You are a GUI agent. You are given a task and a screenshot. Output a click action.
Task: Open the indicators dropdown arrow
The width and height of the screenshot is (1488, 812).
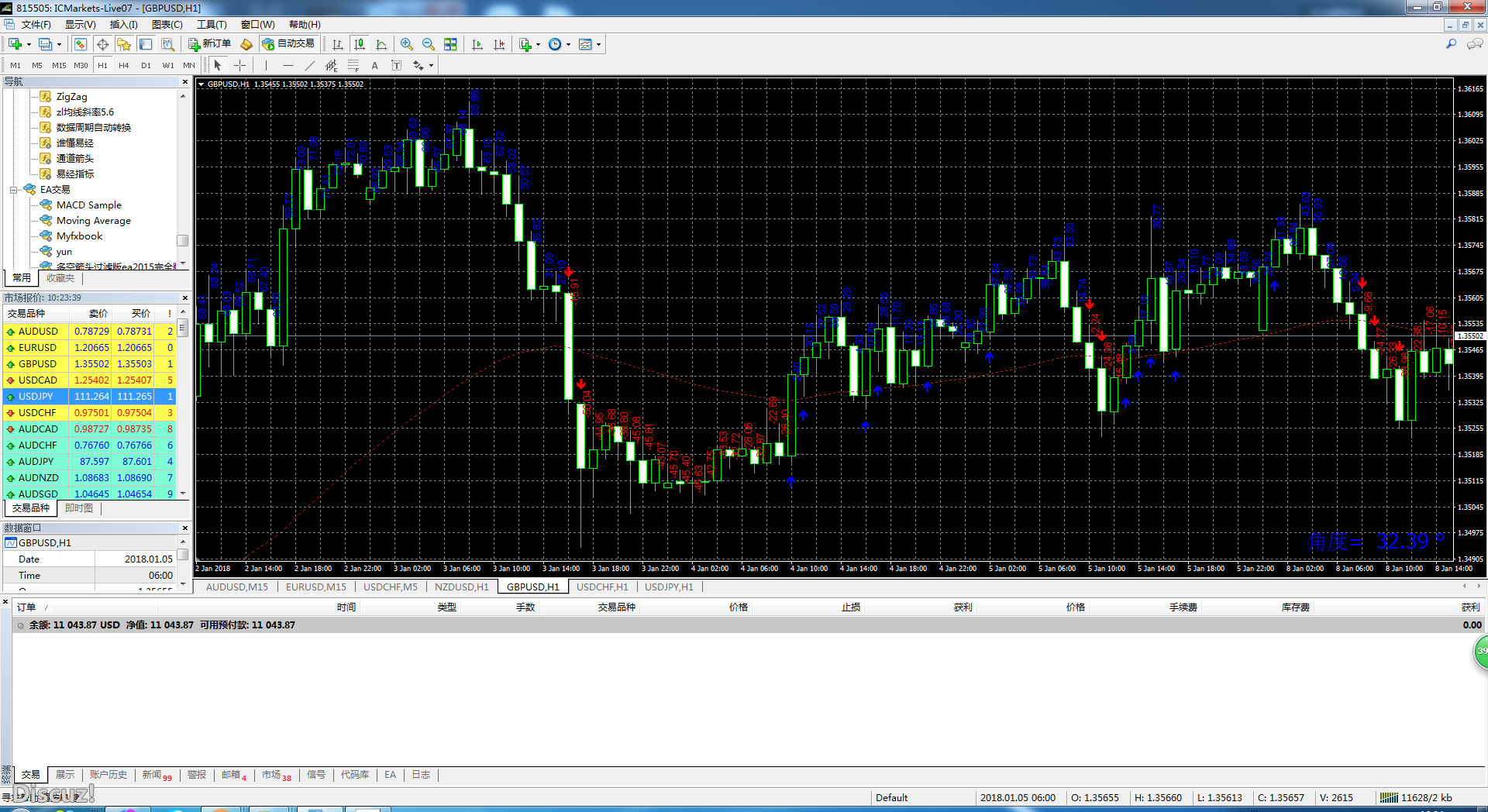pos(539,44)
